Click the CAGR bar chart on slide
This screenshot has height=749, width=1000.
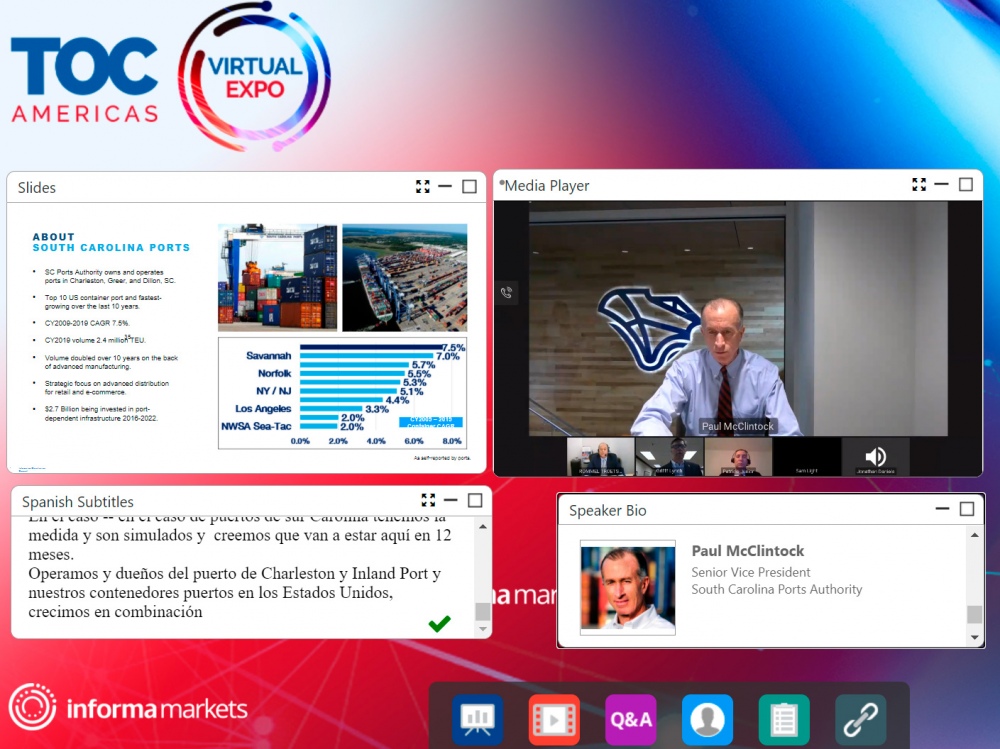tap(342, 393)
